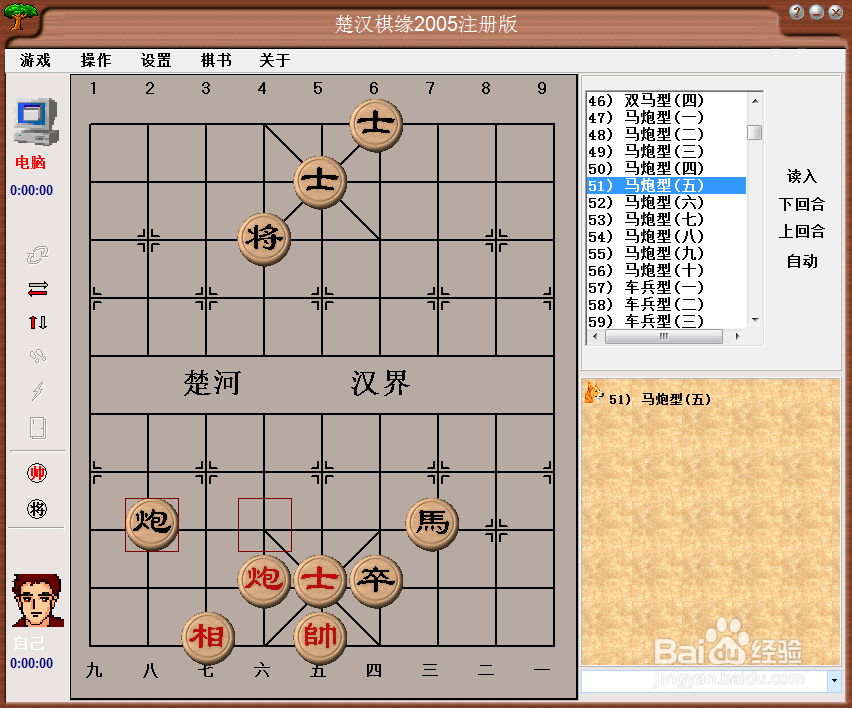This screenshot has height=708, width=852.
Task: Click the footprints icon in sidebar
Action: (x=37, y=356)
